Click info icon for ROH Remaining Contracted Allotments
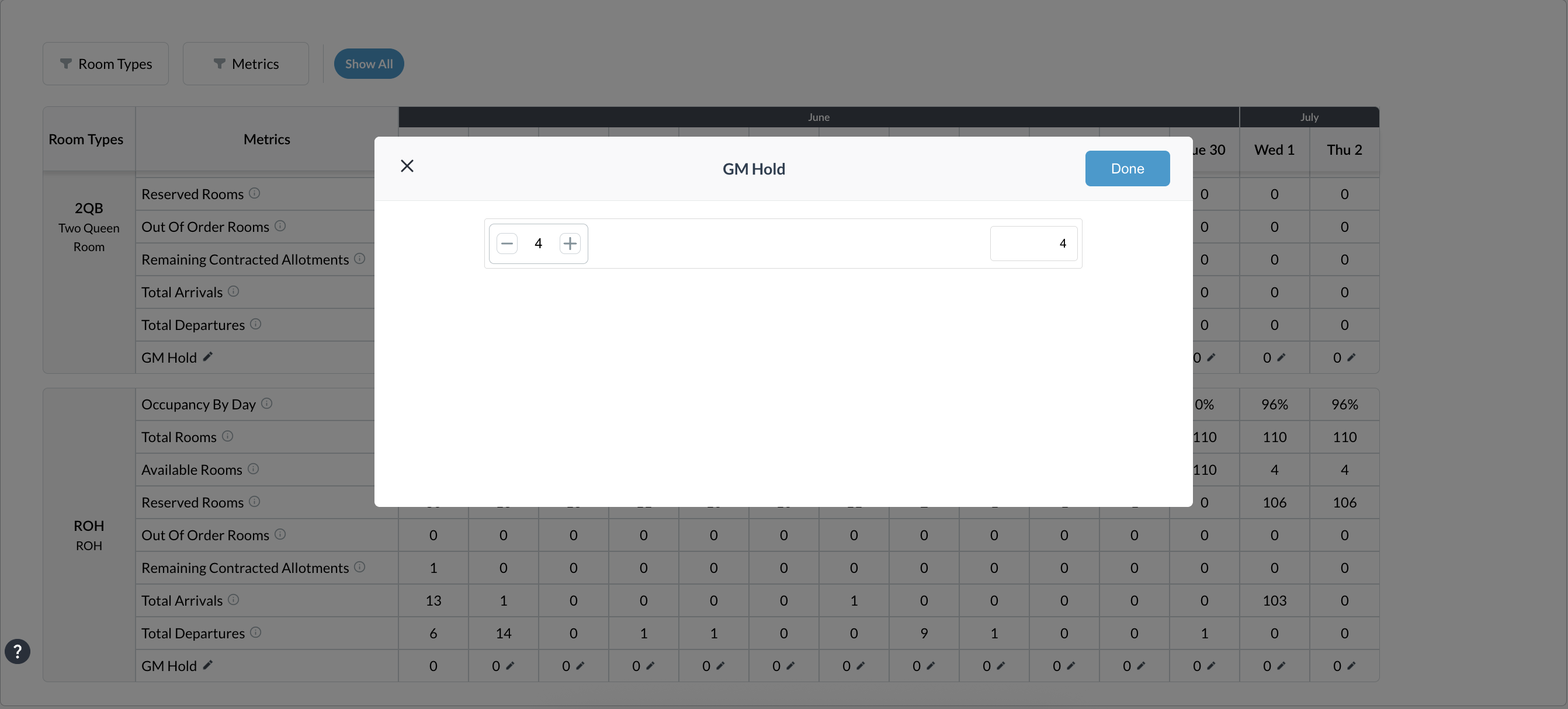Screen dimensions: 1568x709 360,567
